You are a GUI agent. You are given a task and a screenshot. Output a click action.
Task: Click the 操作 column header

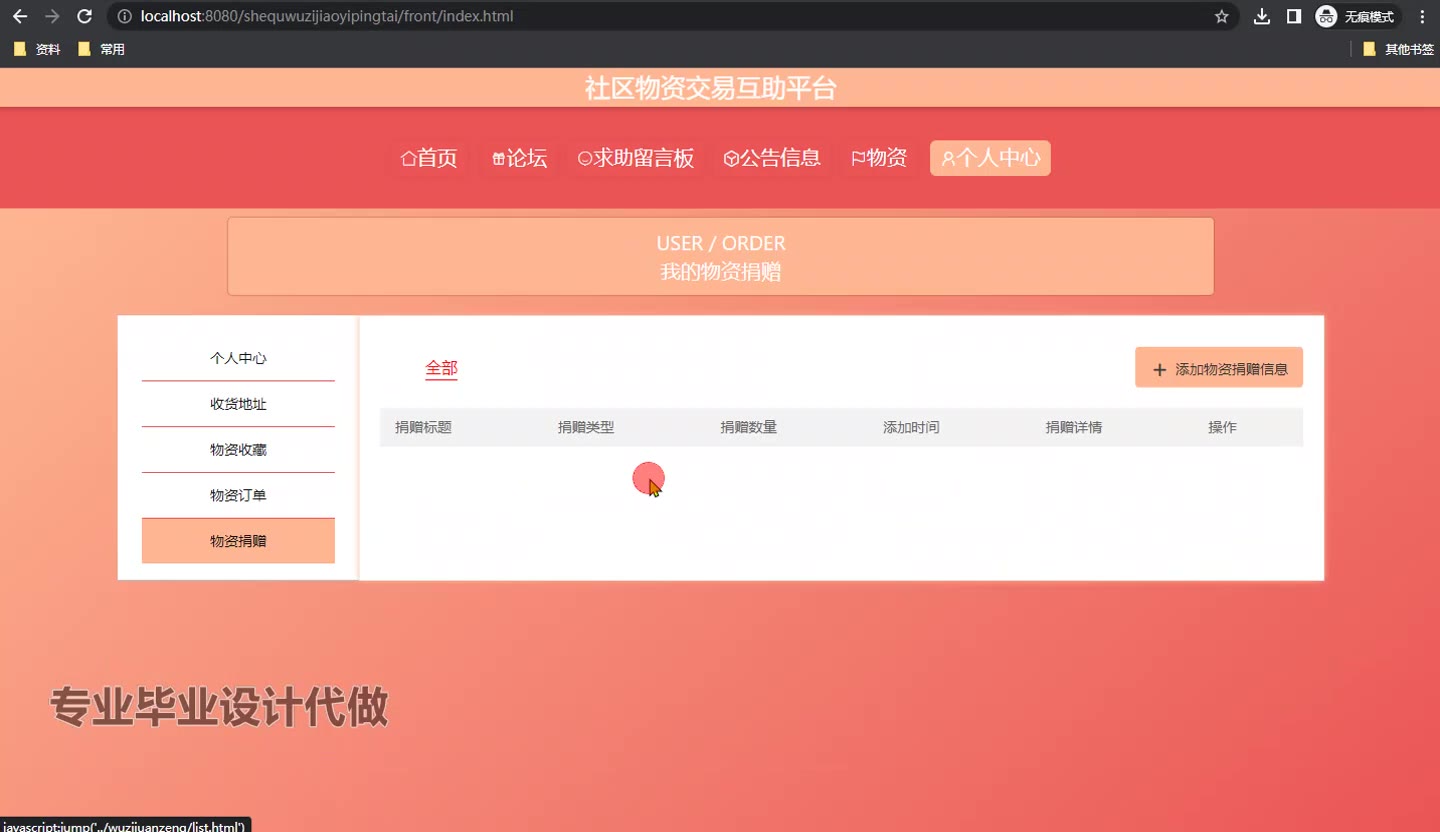tap(1222, 428)
